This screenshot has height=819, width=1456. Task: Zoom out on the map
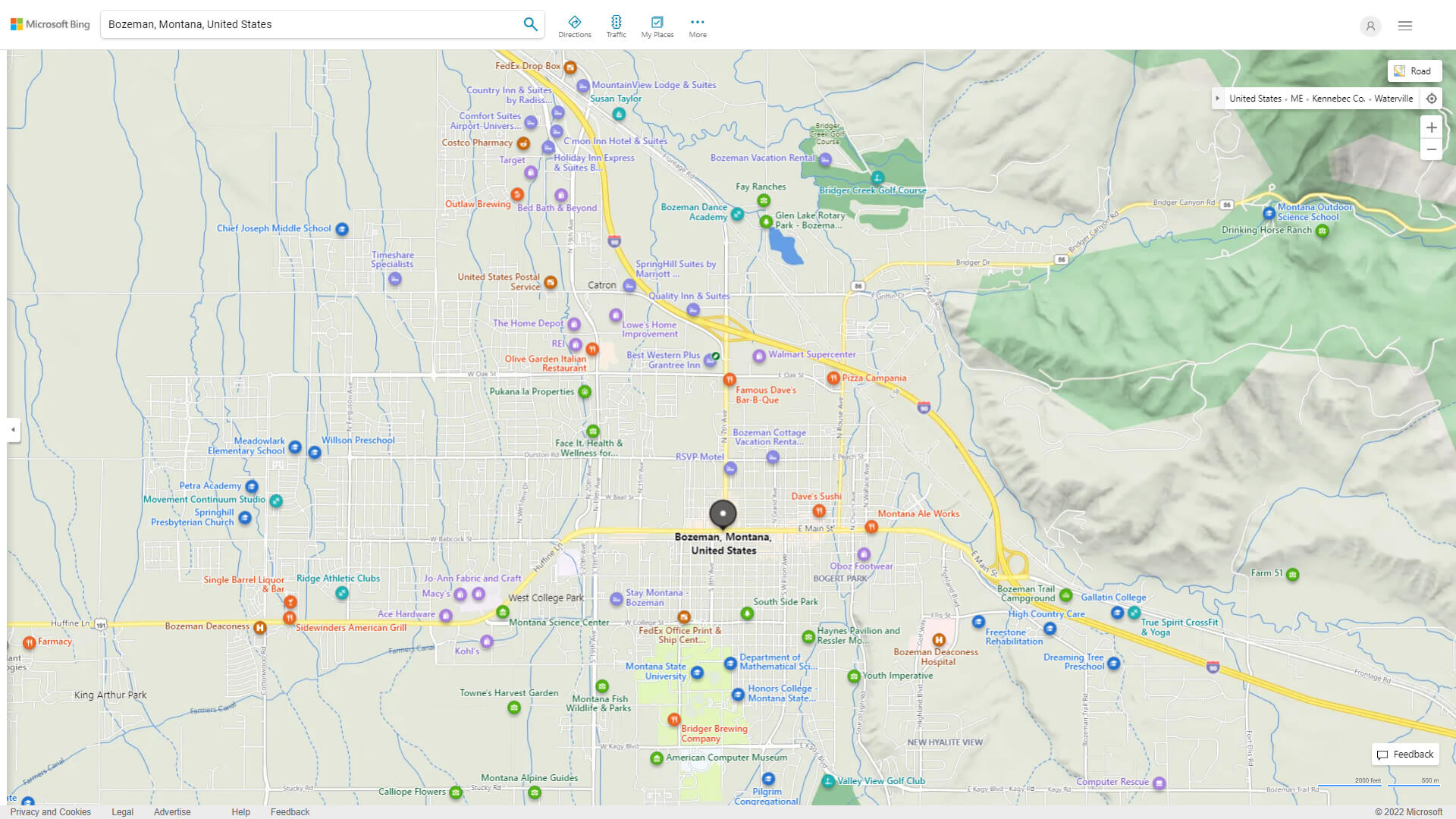pyautogui.click(x=1431, y=149)
